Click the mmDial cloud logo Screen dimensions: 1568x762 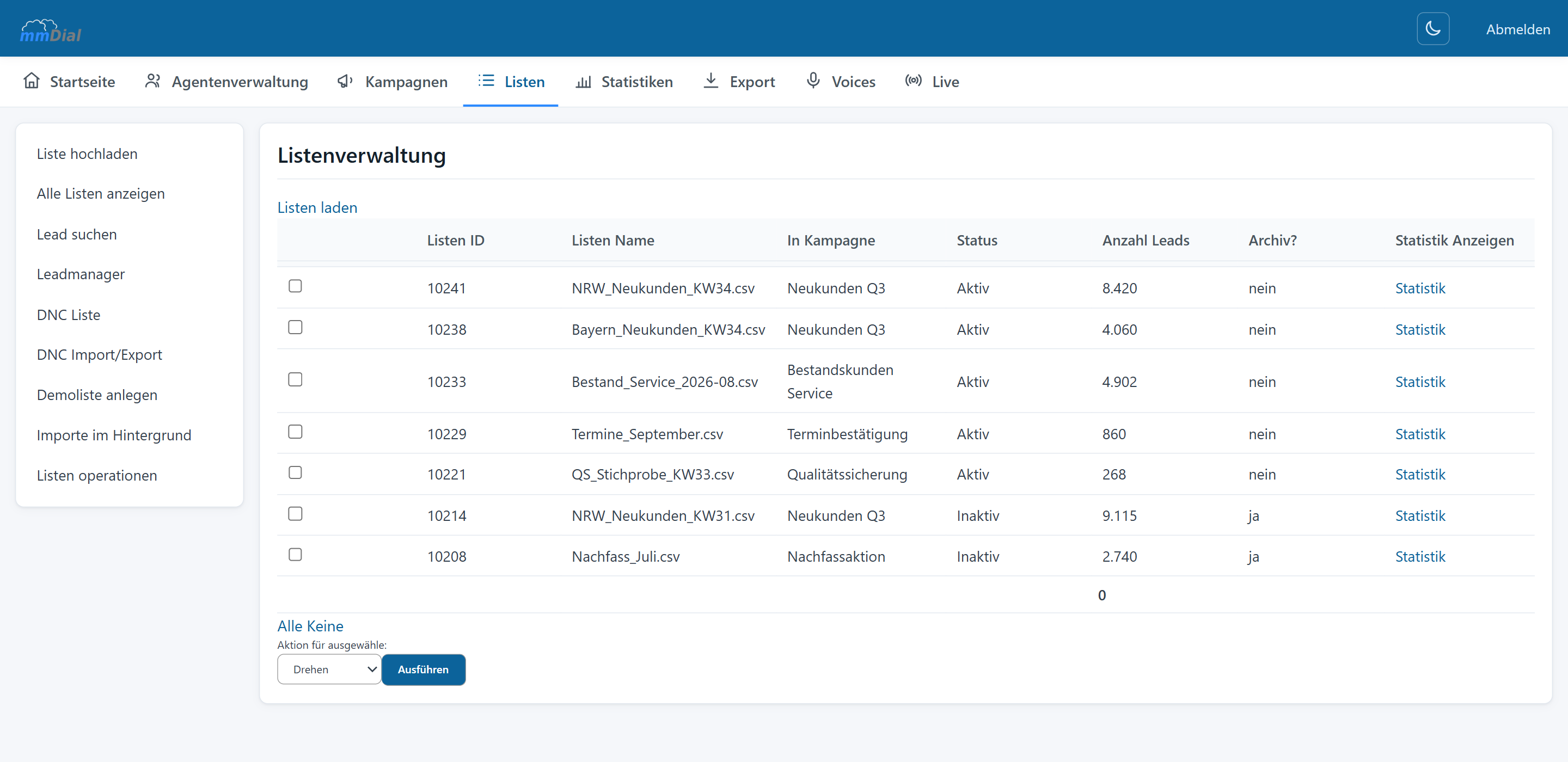[x=51, y=30]
